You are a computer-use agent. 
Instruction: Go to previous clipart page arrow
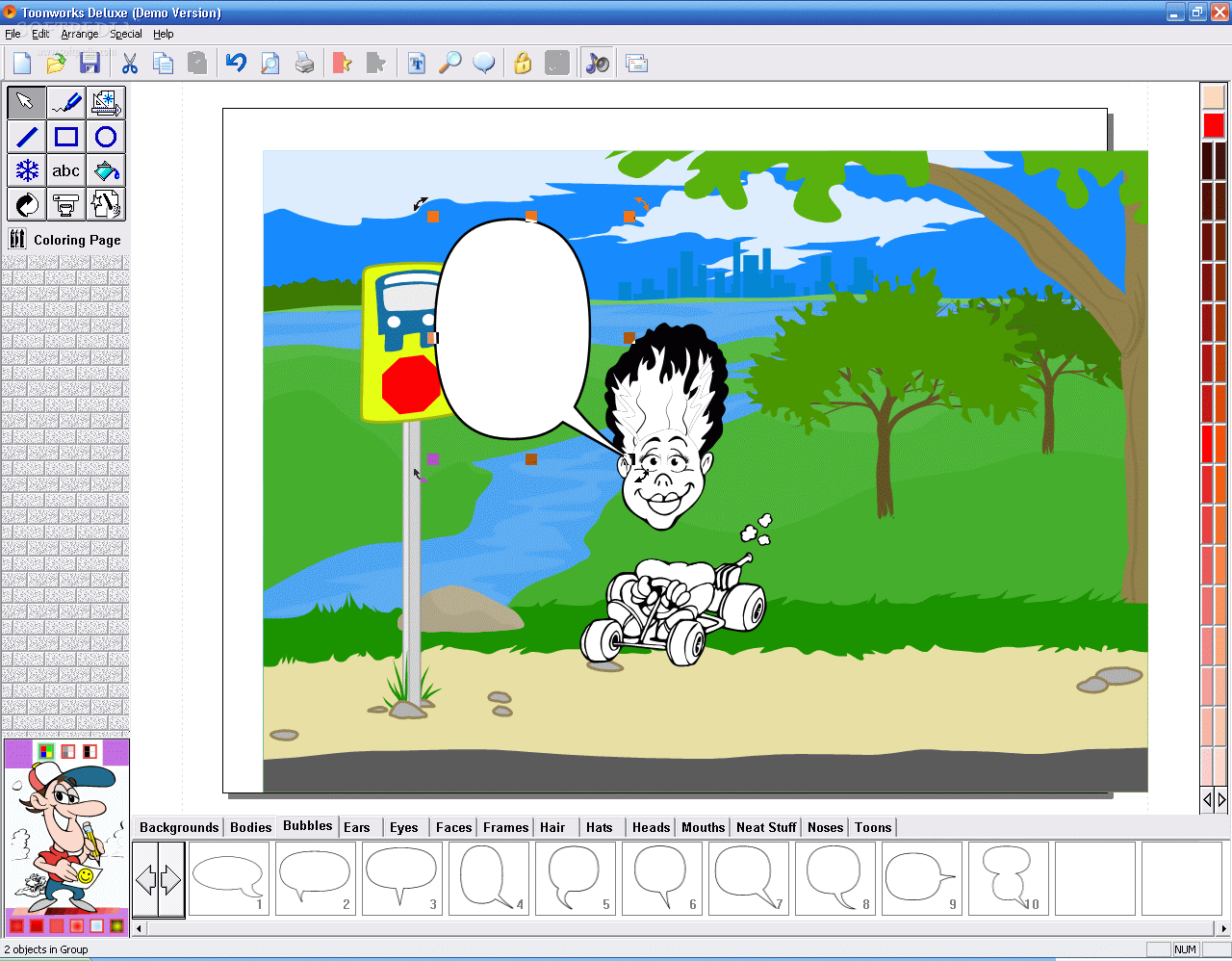click(x=146, y=879)
